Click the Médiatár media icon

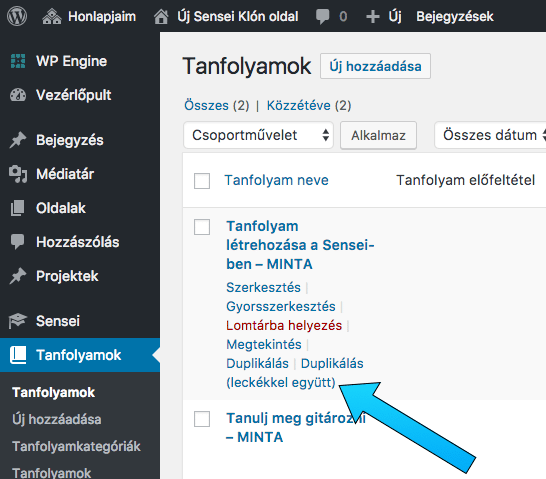point(18,174)
